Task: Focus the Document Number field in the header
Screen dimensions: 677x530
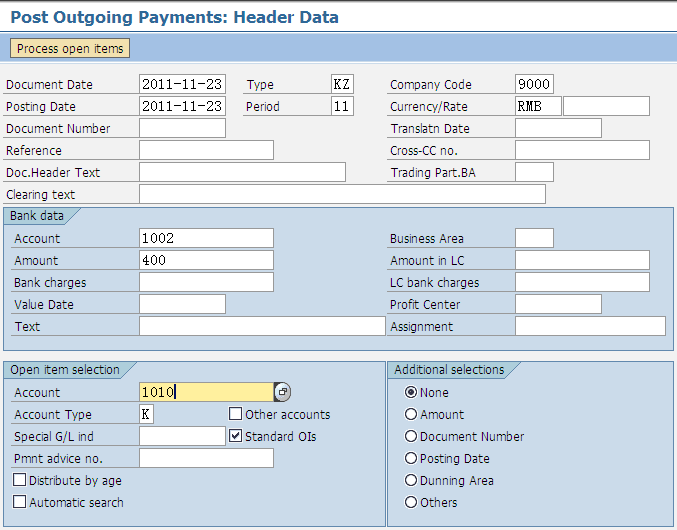Action: pyautogui.click(x=182, y=128)
